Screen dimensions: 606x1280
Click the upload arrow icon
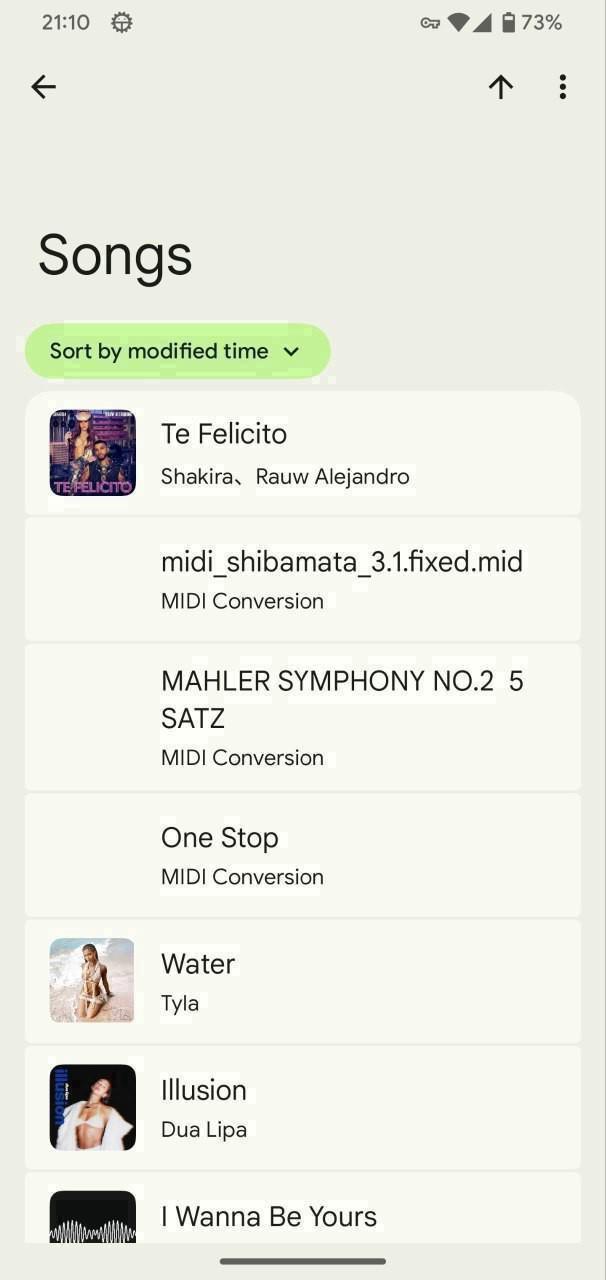pyautogui.click(x=500, y=87)
